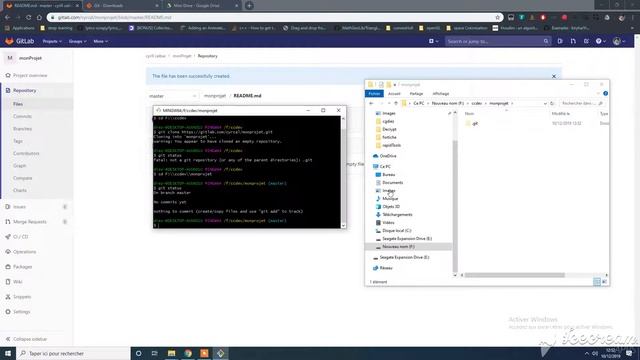Open the Projects dropdown in GitLab navbar
The image size is (640, 360).
52,41
